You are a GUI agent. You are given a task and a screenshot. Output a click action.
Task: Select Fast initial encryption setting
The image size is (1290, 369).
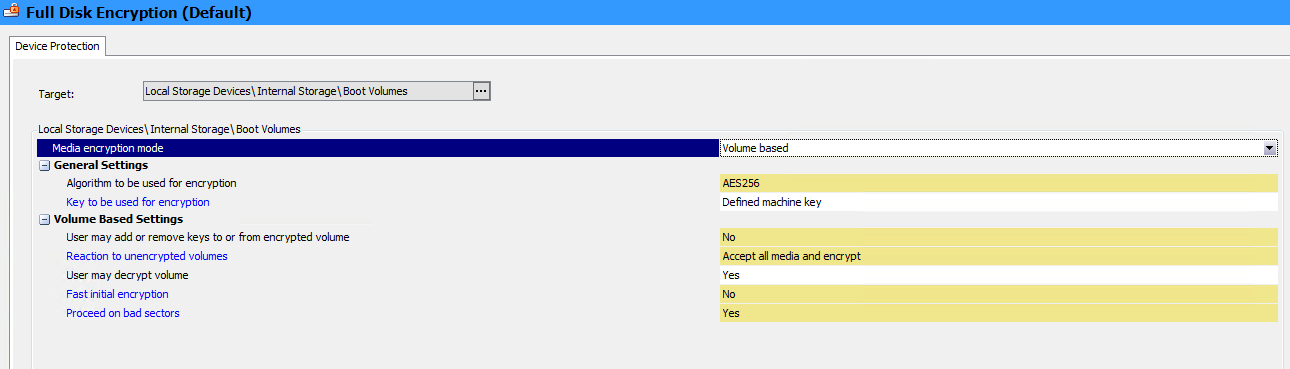point(117,294)
